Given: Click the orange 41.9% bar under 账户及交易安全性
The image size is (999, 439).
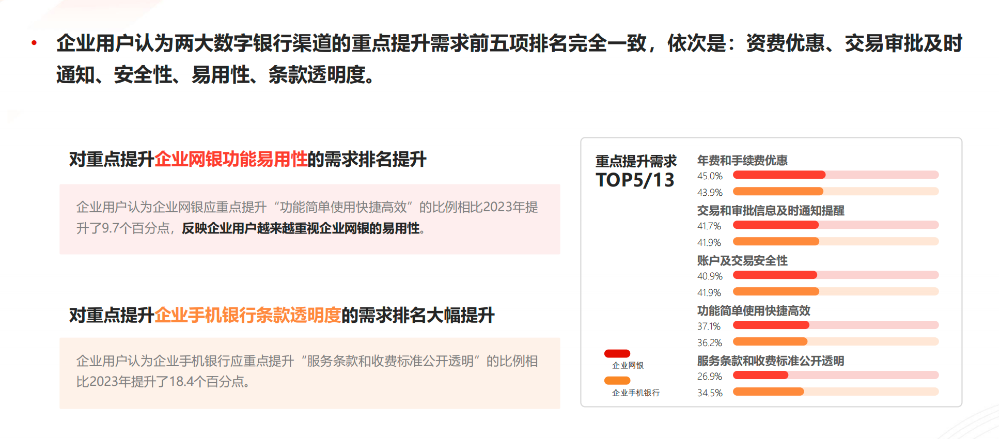Looking at the screenshot, I should coord(776,291).
